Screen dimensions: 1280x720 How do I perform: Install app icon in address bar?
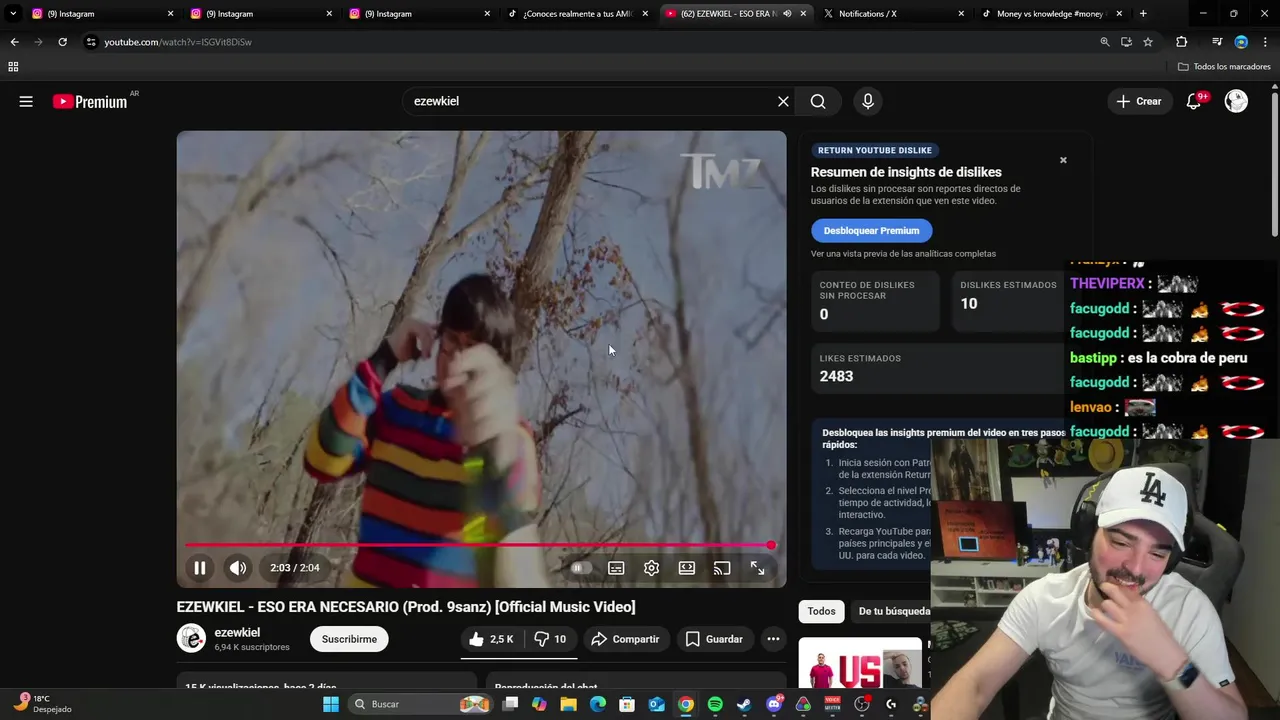(1126, 42)
